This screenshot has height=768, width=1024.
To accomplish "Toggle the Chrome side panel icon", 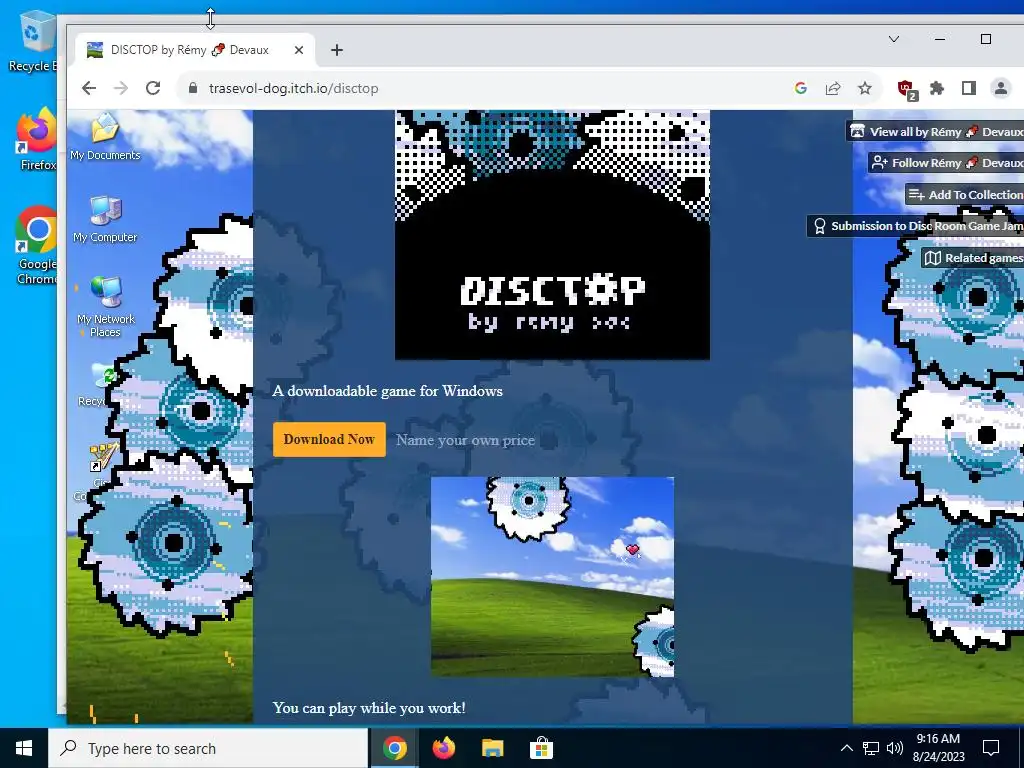I will (x=969, y=88).
